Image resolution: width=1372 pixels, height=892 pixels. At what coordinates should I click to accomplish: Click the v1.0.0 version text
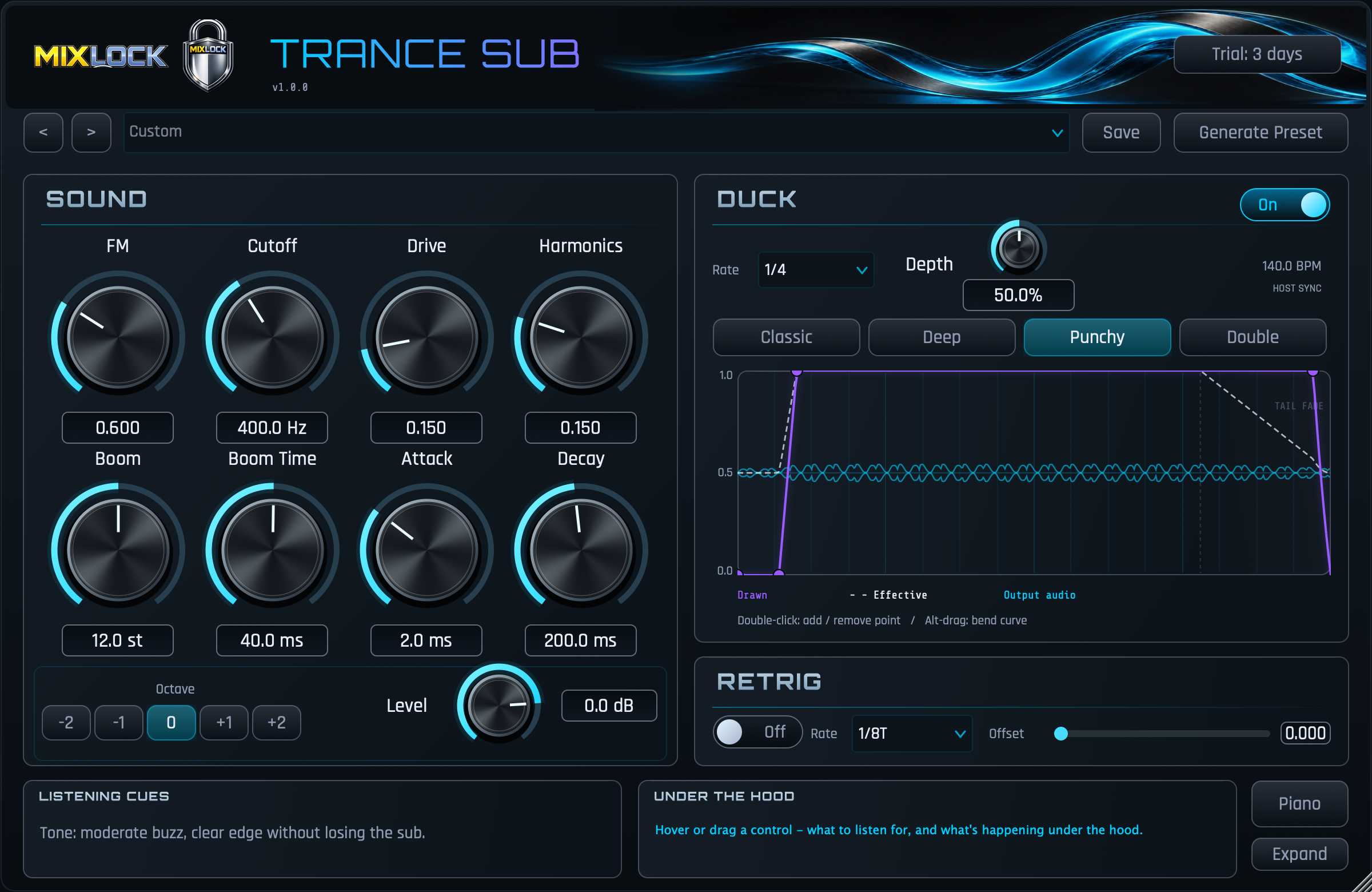tap(290, 87)
